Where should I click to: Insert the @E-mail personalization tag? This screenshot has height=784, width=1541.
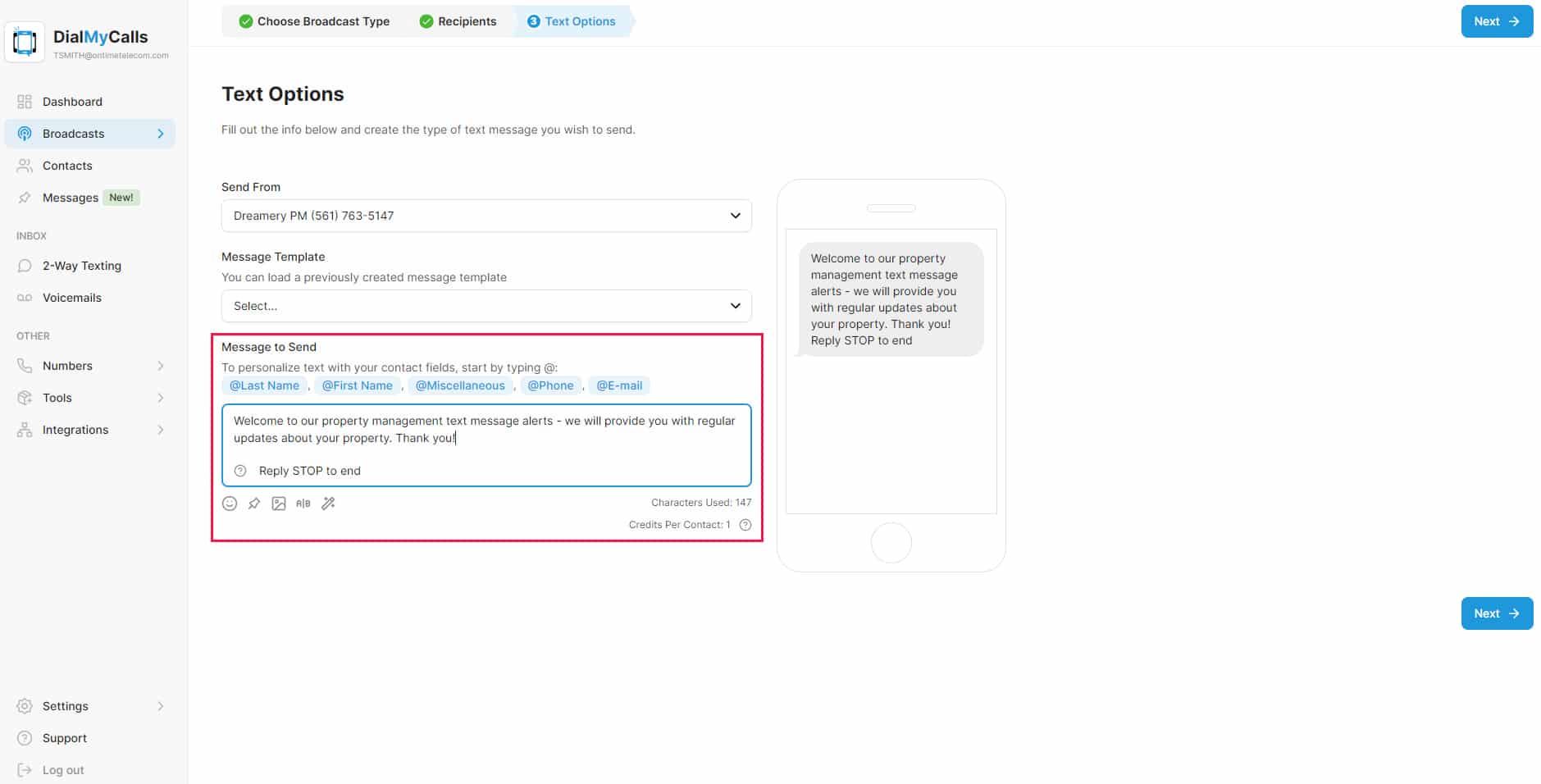tap(618, 385)
